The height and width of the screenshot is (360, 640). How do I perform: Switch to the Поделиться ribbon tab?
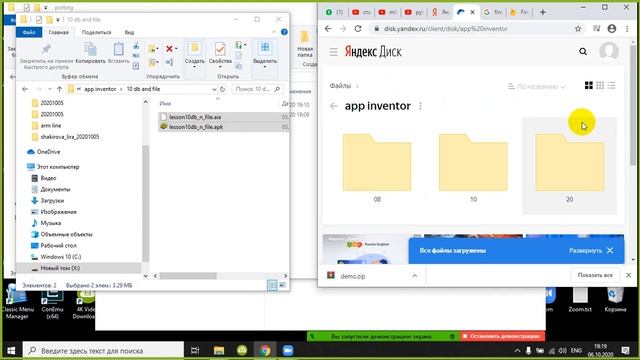[96, 32]
